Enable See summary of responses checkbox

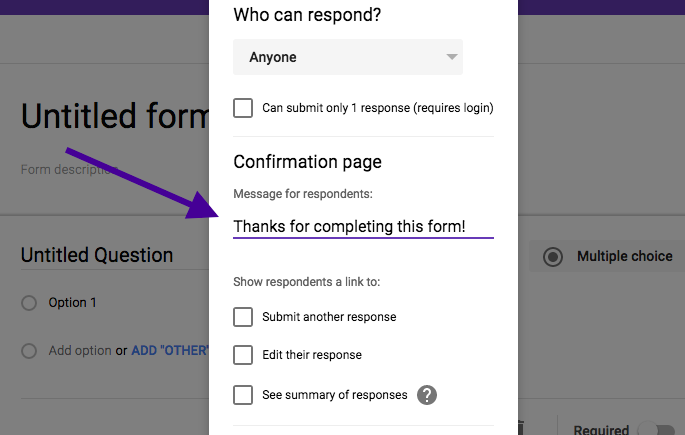click(243, 395)
